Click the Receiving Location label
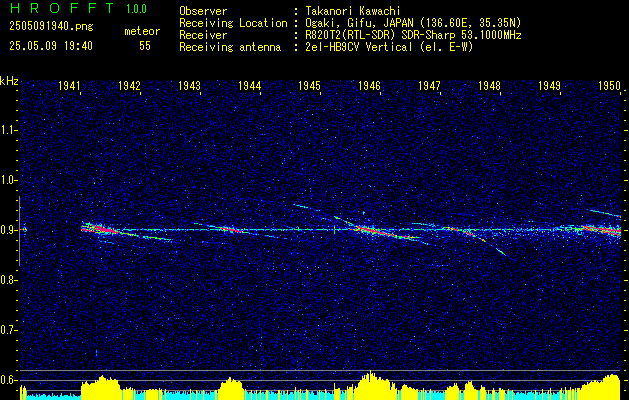 pos(233,23)
